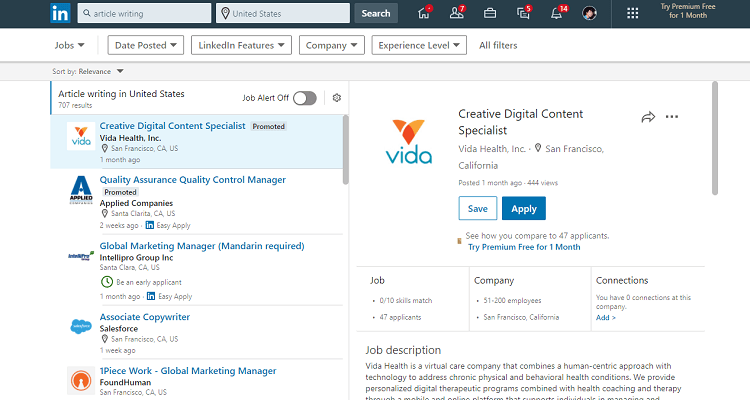Click the Vida logo in job list
The height and width of the screenshot is (400, 750).
tap(81, 136)
